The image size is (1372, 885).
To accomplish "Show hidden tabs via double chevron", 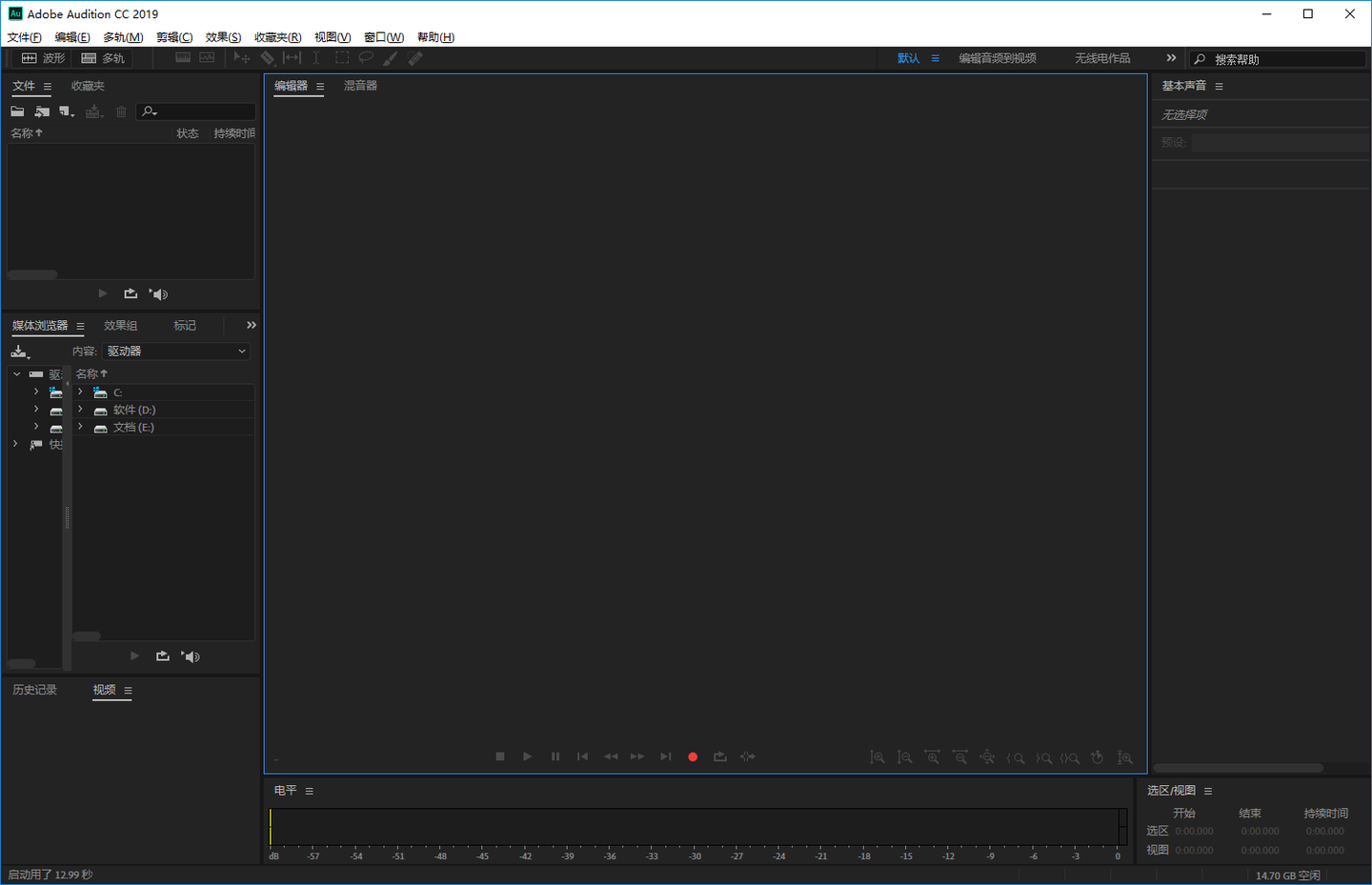I will pyautogui.click(x=252, y=325).
